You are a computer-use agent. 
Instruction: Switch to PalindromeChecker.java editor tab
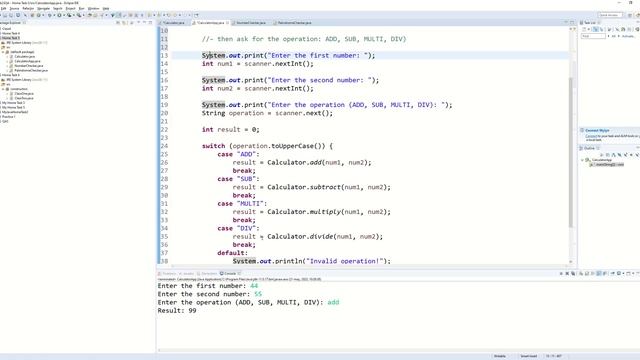pos(292,23)
